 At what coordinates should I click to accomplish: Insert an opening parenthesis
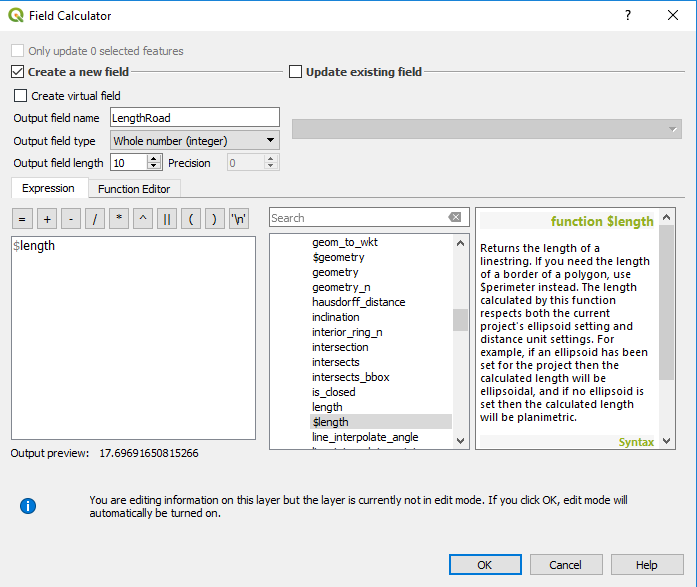191,219
